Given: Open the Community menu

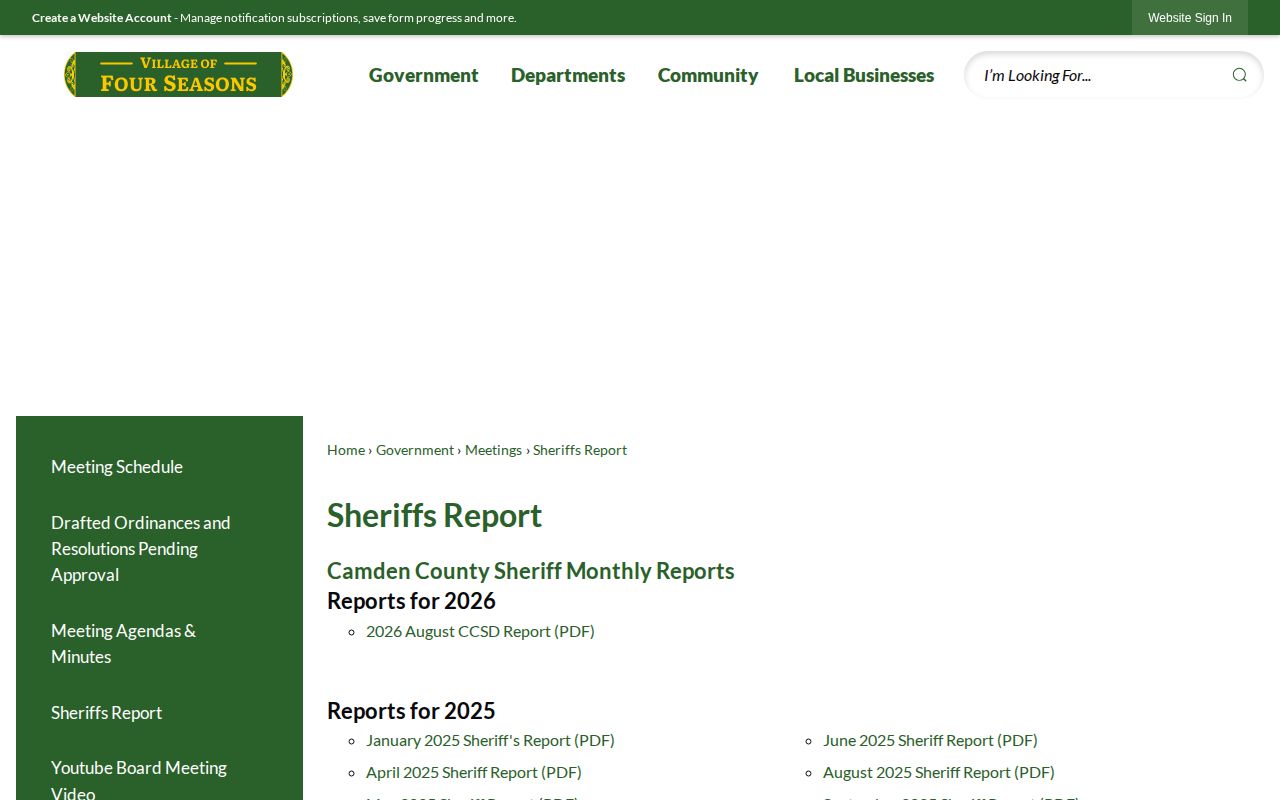Looking at the screenshot, I should coord(708,75).
